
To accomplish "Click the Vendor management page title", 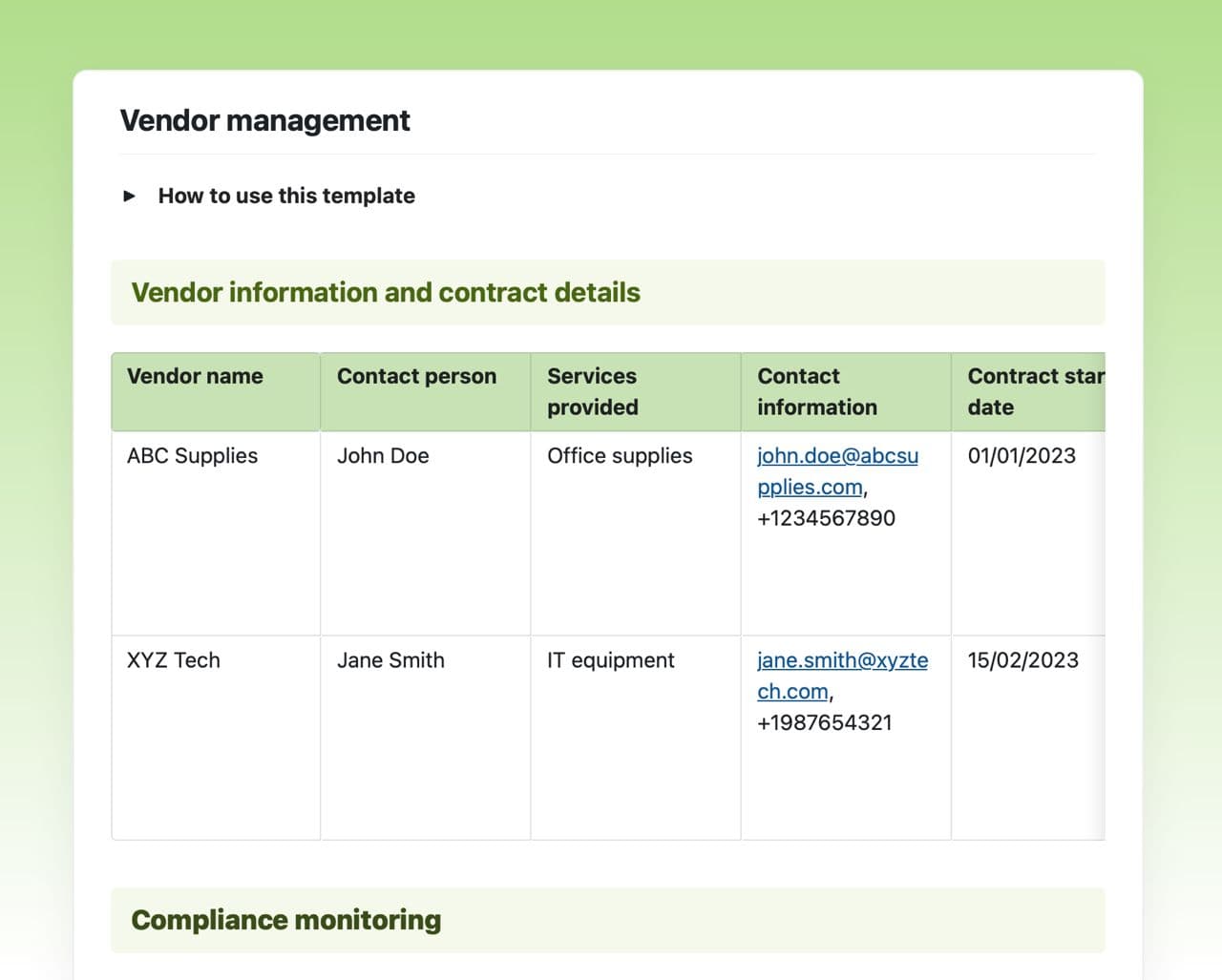I will (264, 121).
